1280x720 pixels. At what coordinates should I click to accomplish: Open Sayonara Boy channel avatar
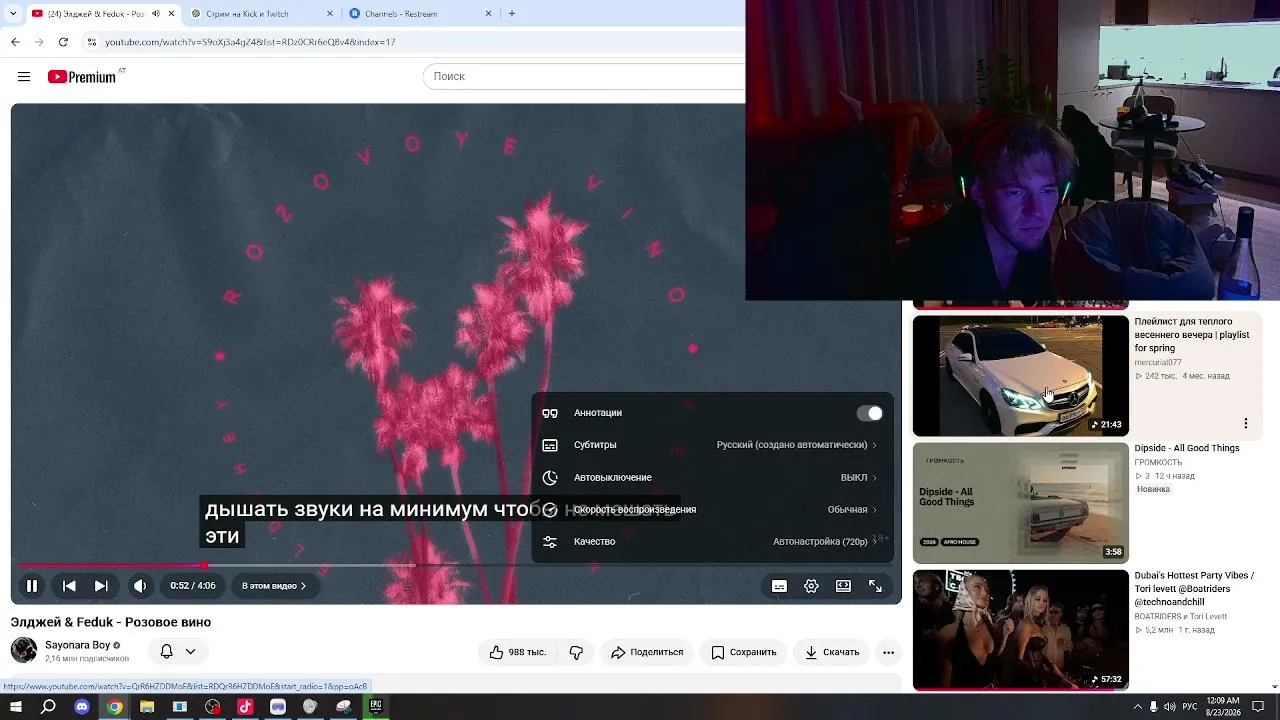[x=24, y=650]
